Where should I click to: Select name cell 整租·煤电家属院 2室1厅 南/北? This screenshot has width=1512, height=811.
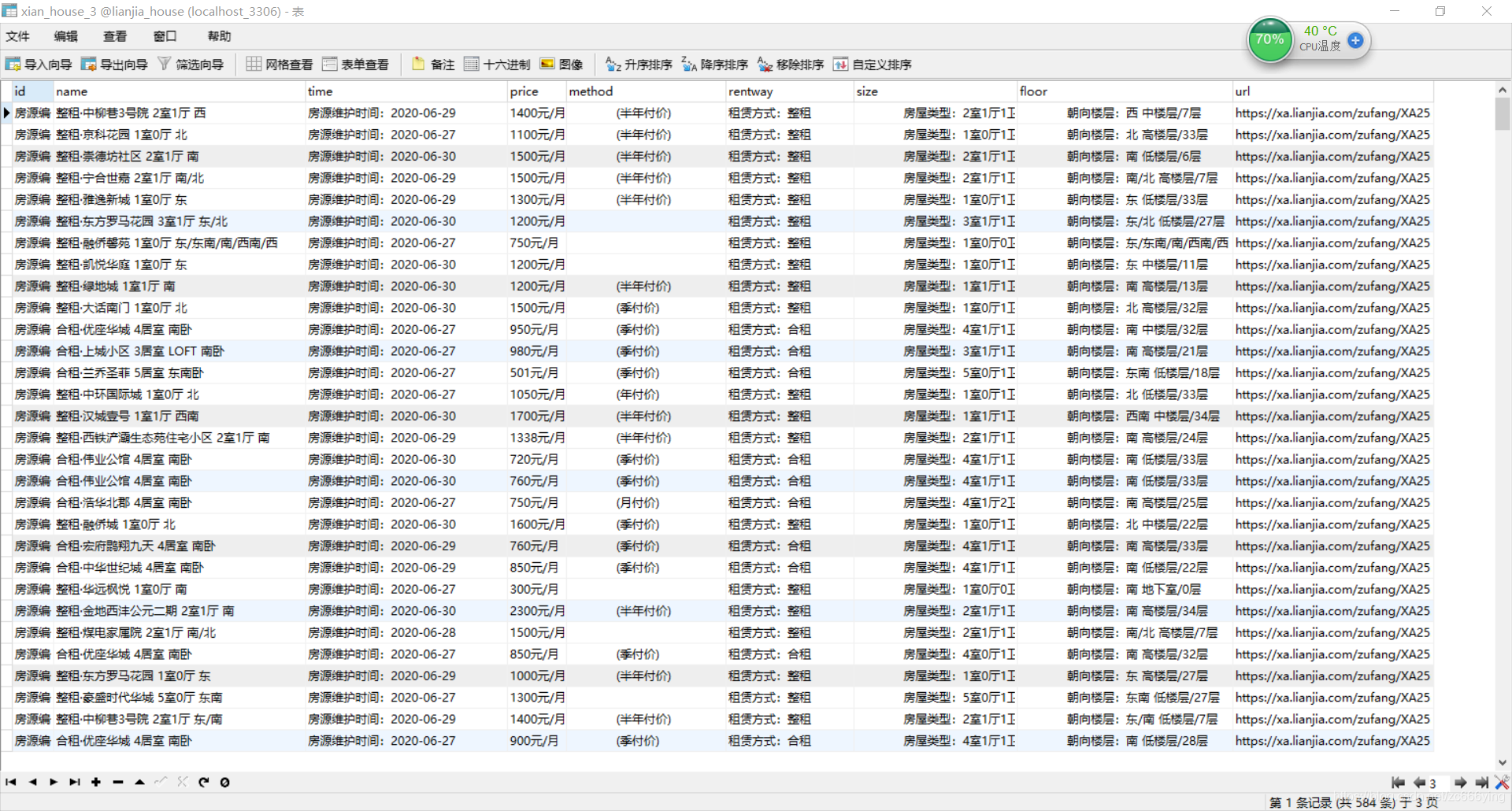(x=180, y=633)
